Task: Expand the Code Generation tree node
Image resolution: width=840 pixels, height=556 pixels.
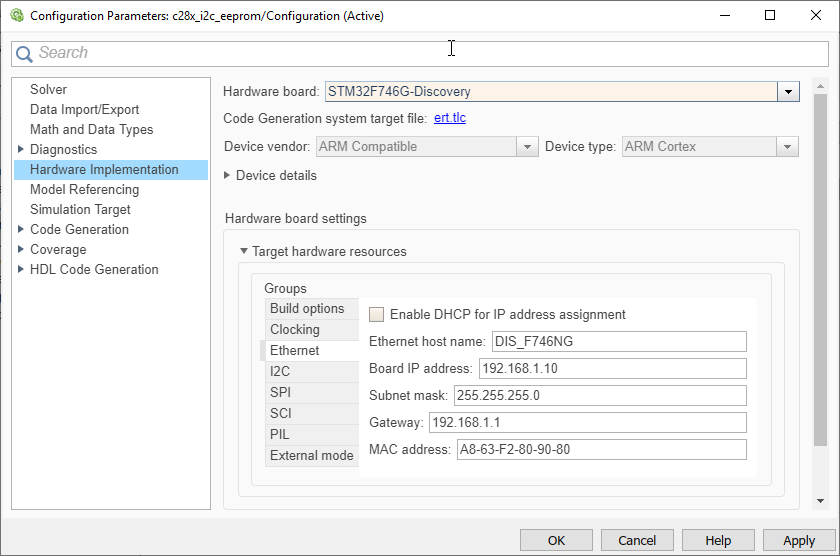Action: point(21,230)
